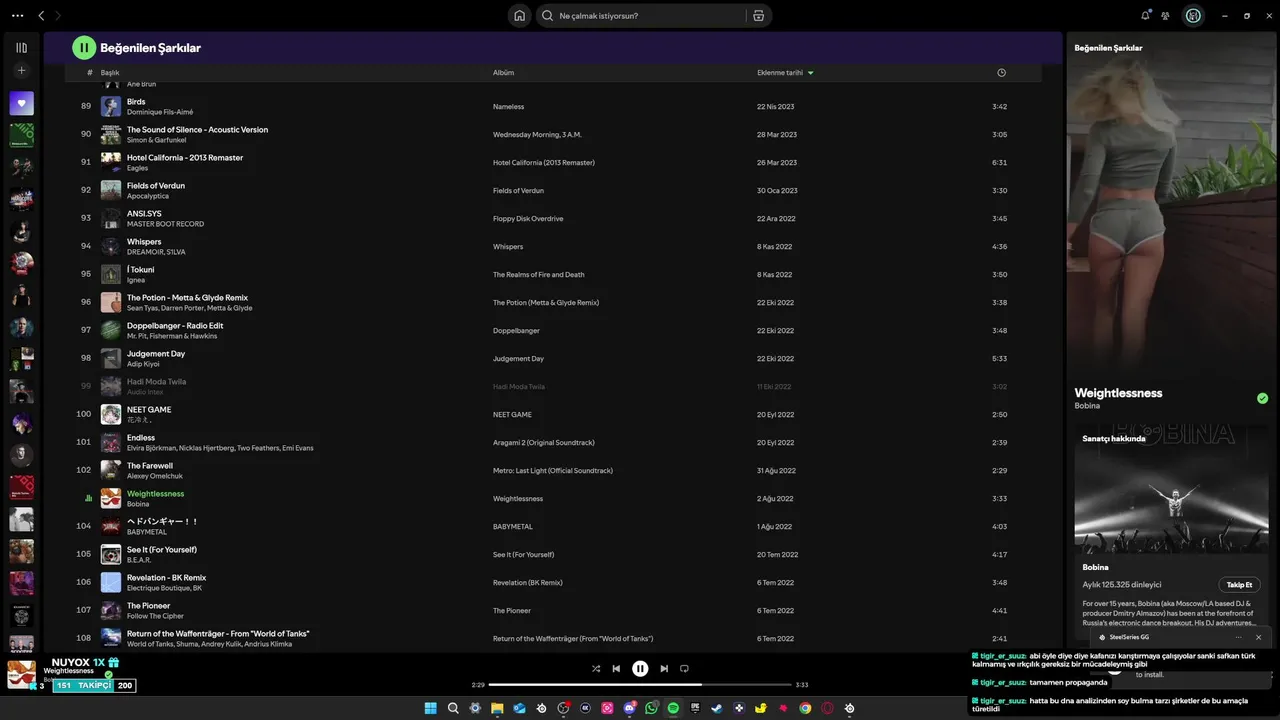Open the Weightlessness title in Now Playing panel

pyautogui.click(x=1118, y=393)
